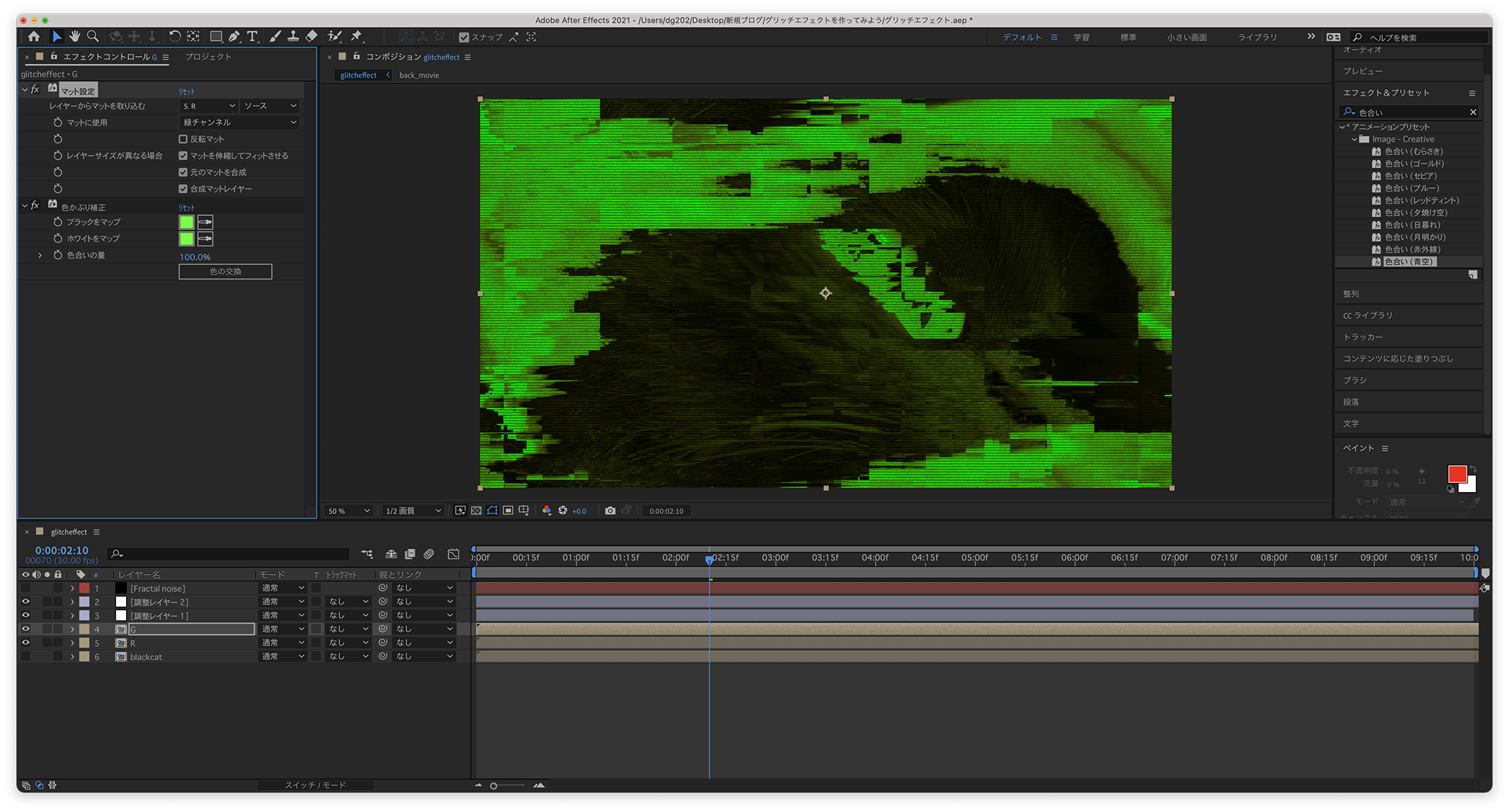Select the Zoom (magnifier) tool

point(93,36)
